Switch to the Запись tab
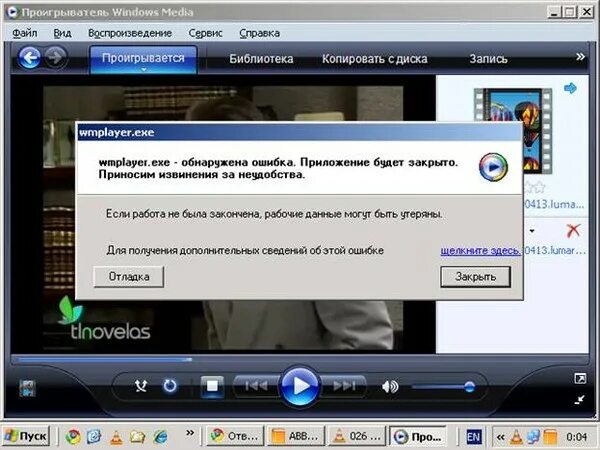The width and height of the screenshot is (600, 450). [x=489, y=59]
